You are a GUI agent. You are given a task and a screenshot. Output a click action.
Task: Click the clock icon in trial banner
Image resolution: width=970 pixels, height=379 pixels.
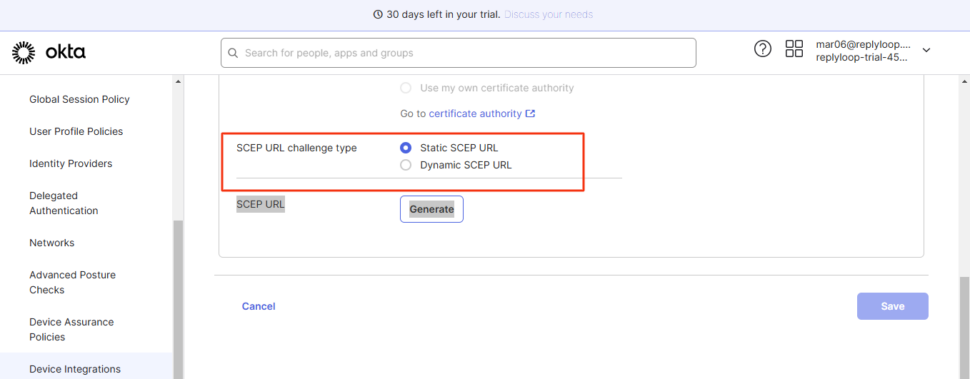379,14
